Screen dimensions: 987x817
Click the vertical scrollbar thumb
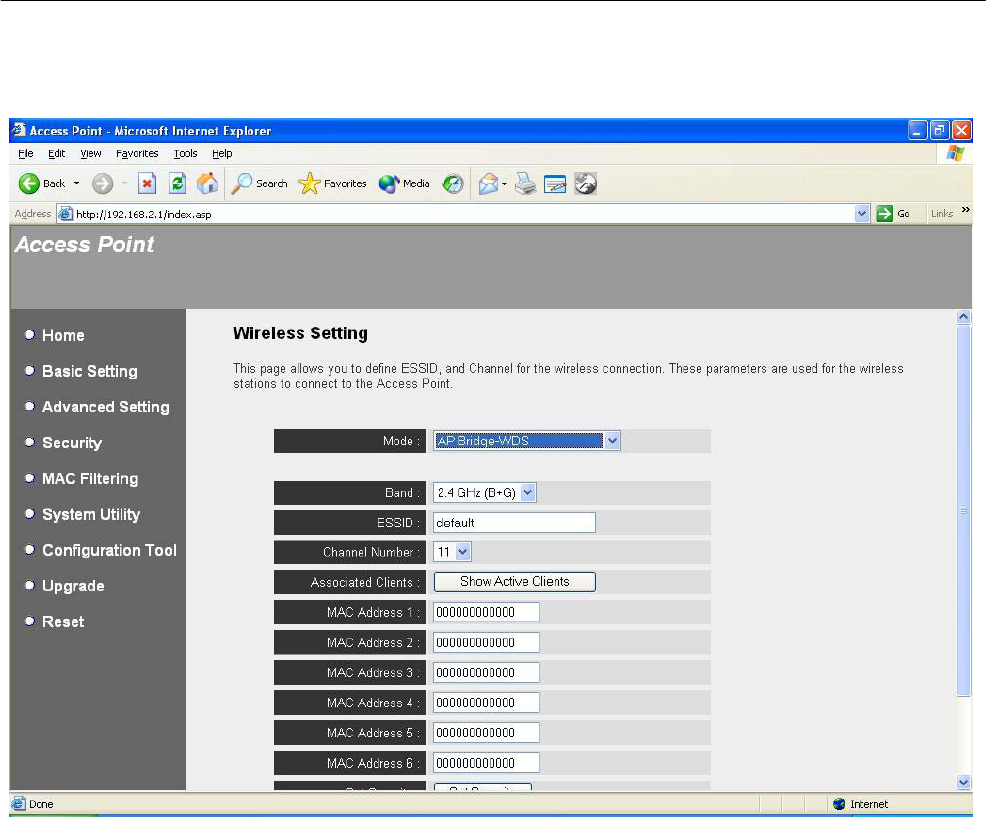click(964, 510)
